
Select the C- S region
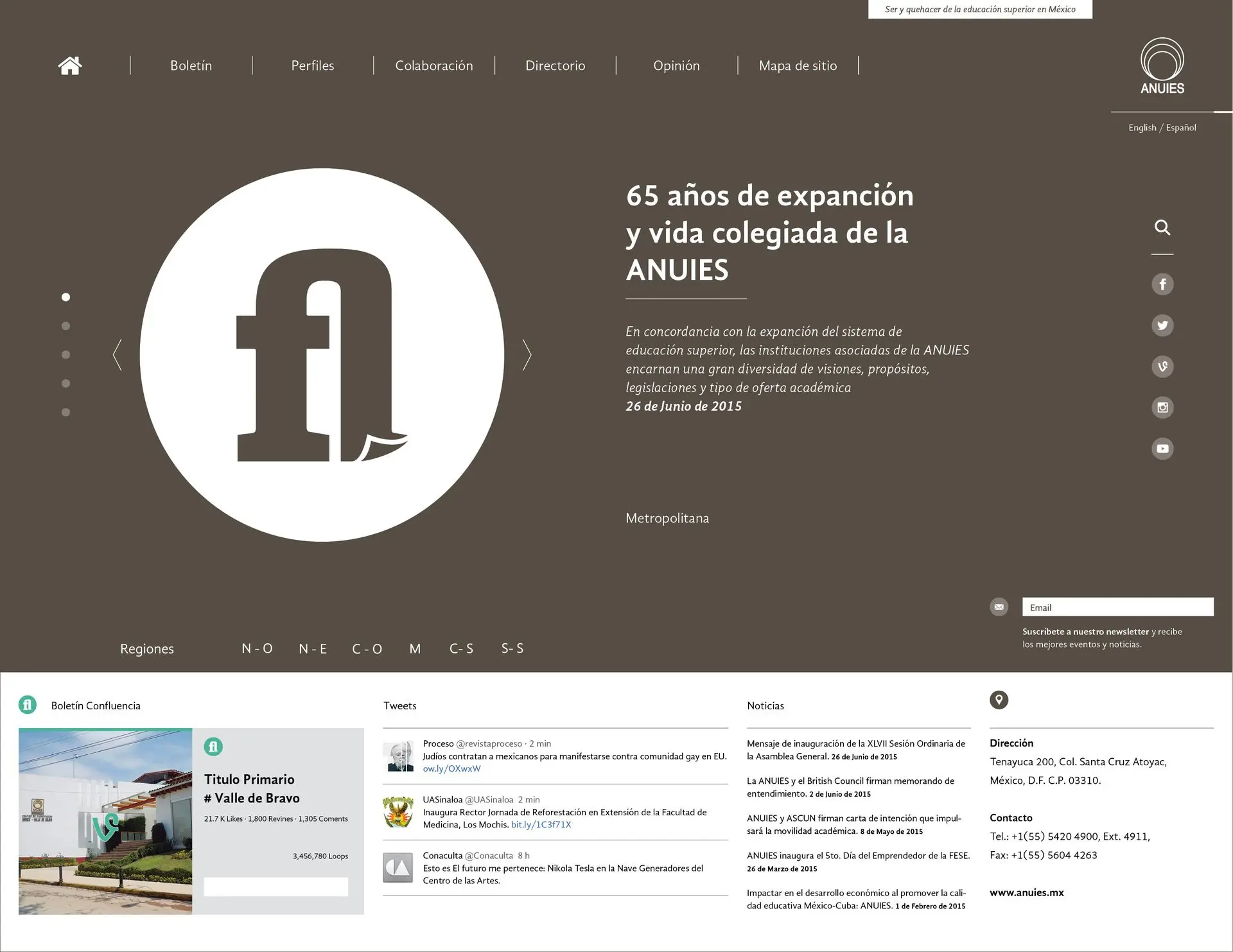(x=461, y=648)
